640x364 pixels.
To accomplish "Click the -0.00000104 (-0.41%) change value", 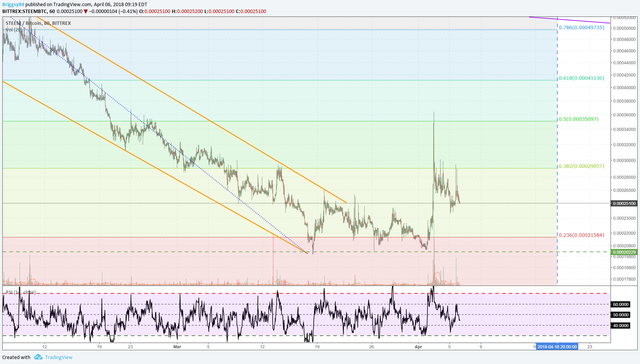I will pos(113,11).
